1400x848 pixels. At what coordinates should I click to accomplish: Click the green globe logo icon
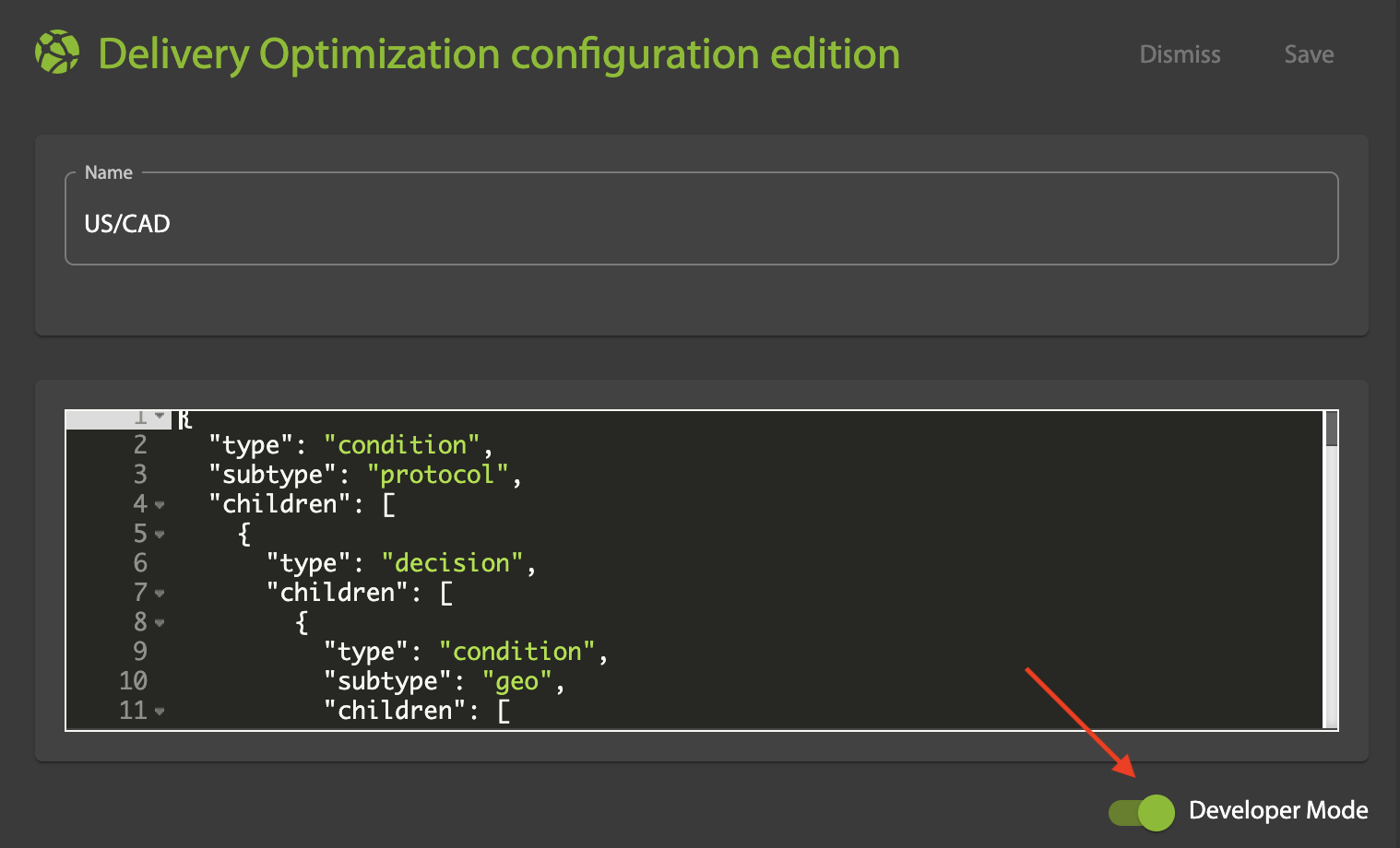click(x=57, y=53)
